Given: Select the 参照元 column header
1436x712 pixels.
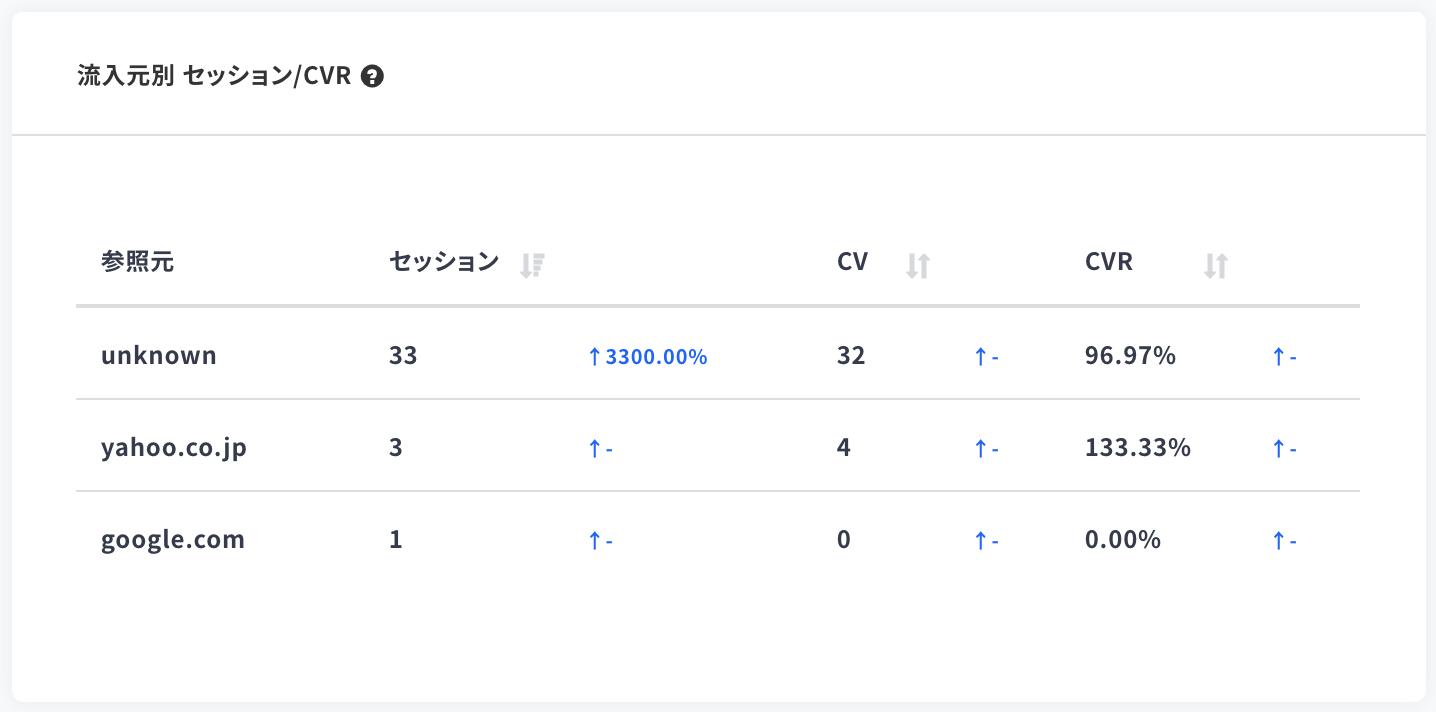Looking at the screenshot, I should click(x=137, y=262).
